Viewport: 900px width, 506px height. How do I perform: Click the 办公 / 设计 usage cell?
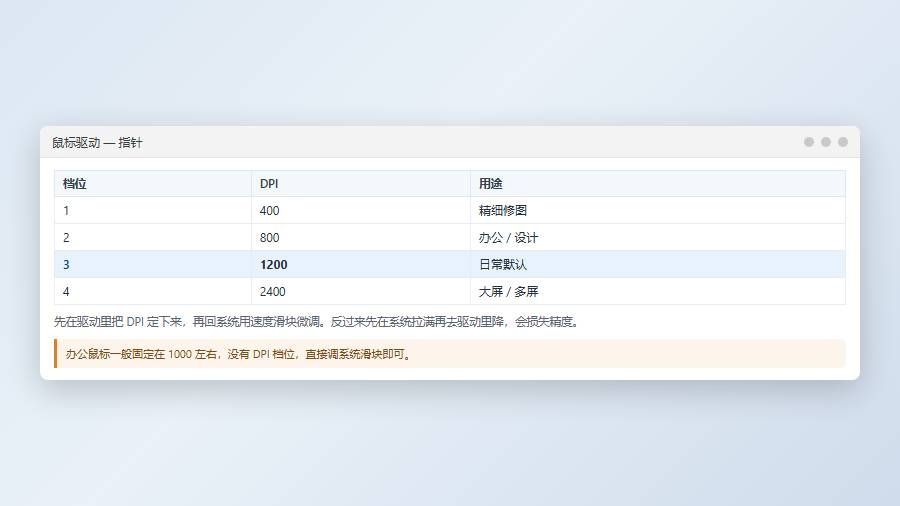point(658,238)
